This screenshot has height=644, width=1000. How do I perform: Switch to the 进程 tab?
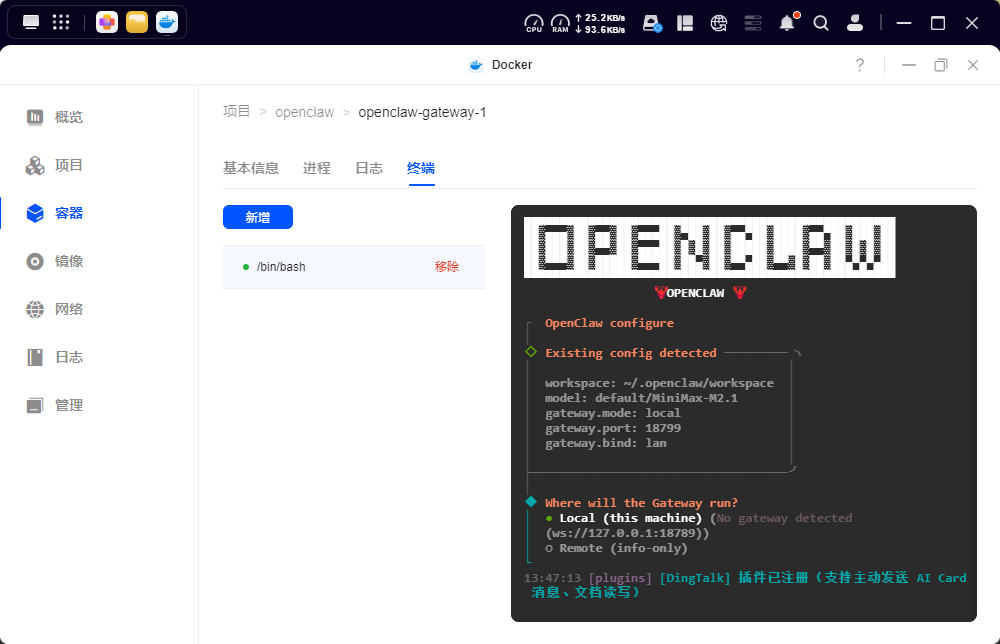pos(316,168)
